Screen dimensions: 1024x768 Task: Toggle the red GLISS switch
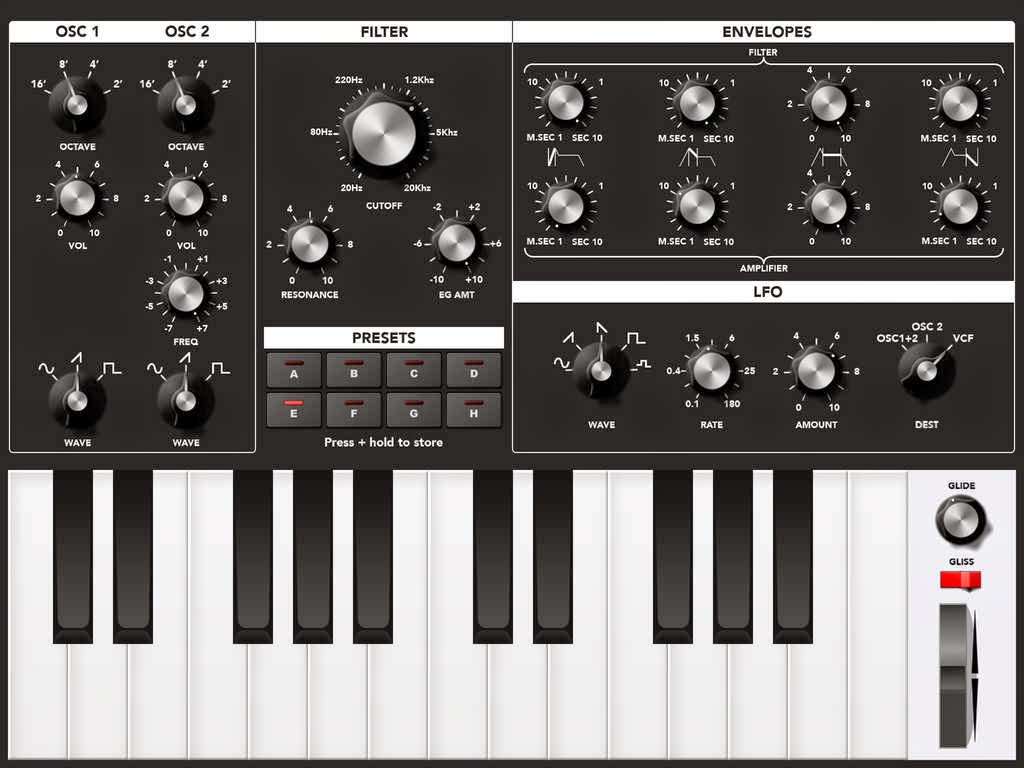pyautogui.click(x=961, y=581)
